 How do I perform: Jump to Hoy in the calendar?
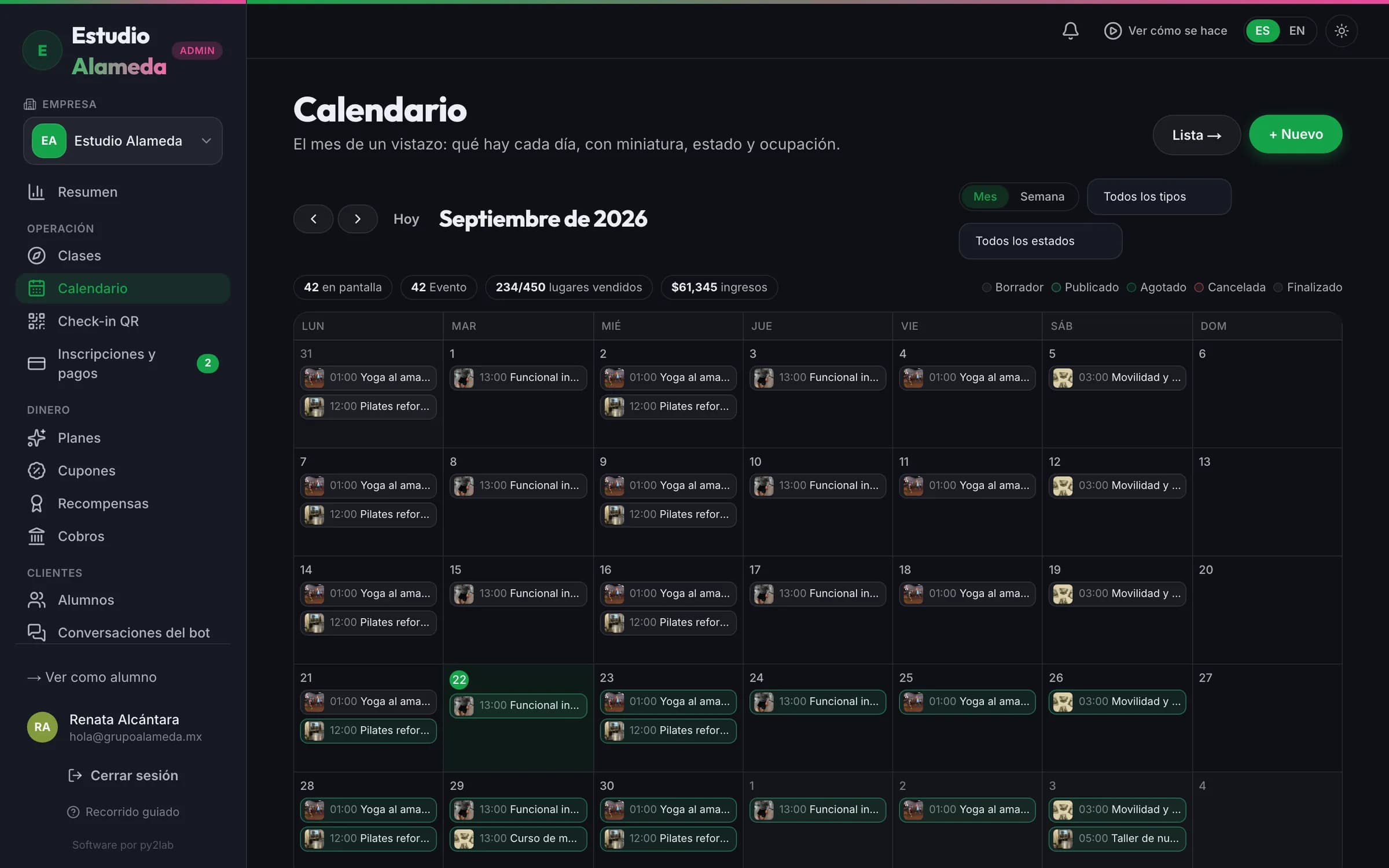click(x=406, y=219)
